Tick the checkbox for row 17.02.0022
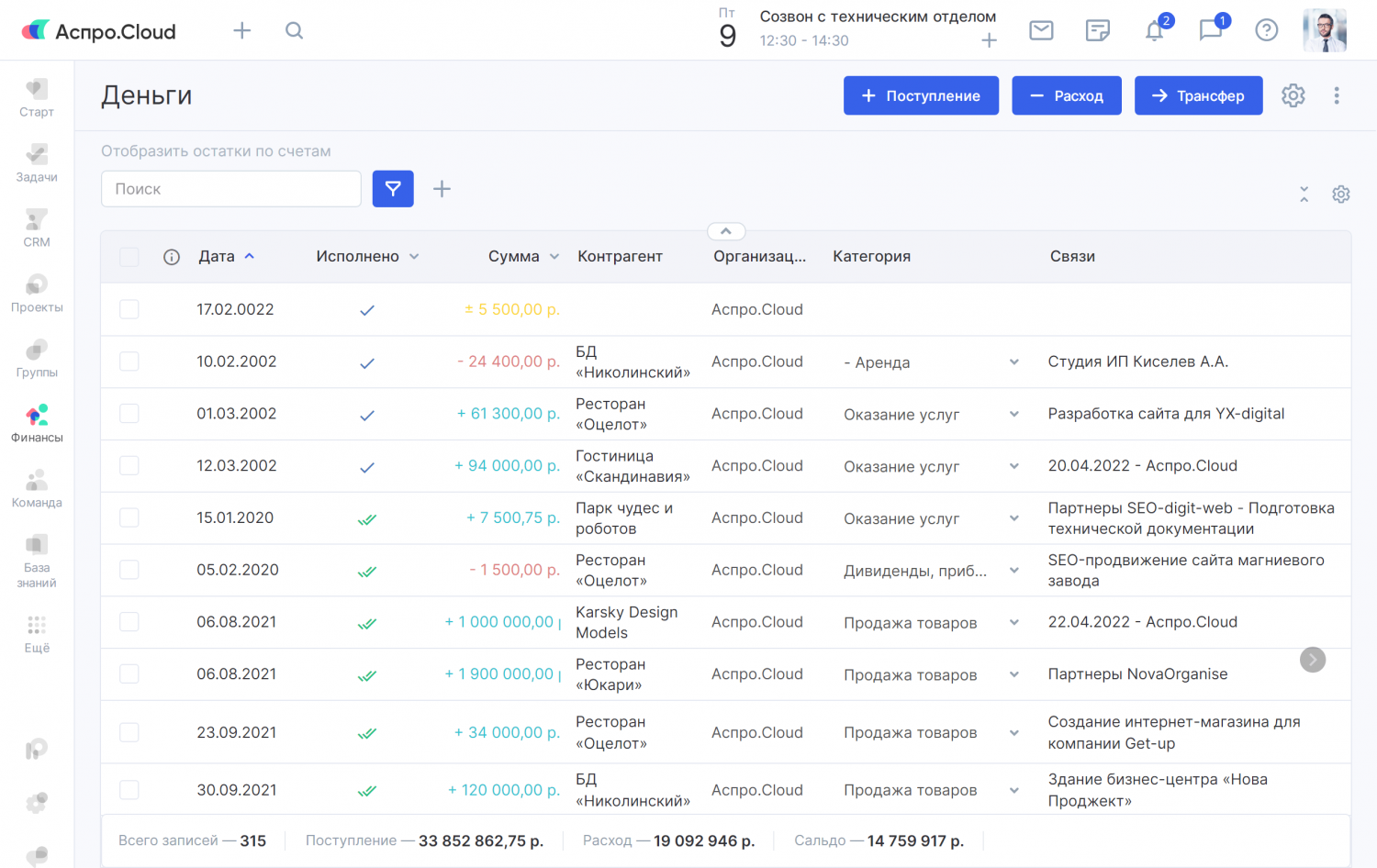This screenshot has width=1377, height=868. point(129,309)
